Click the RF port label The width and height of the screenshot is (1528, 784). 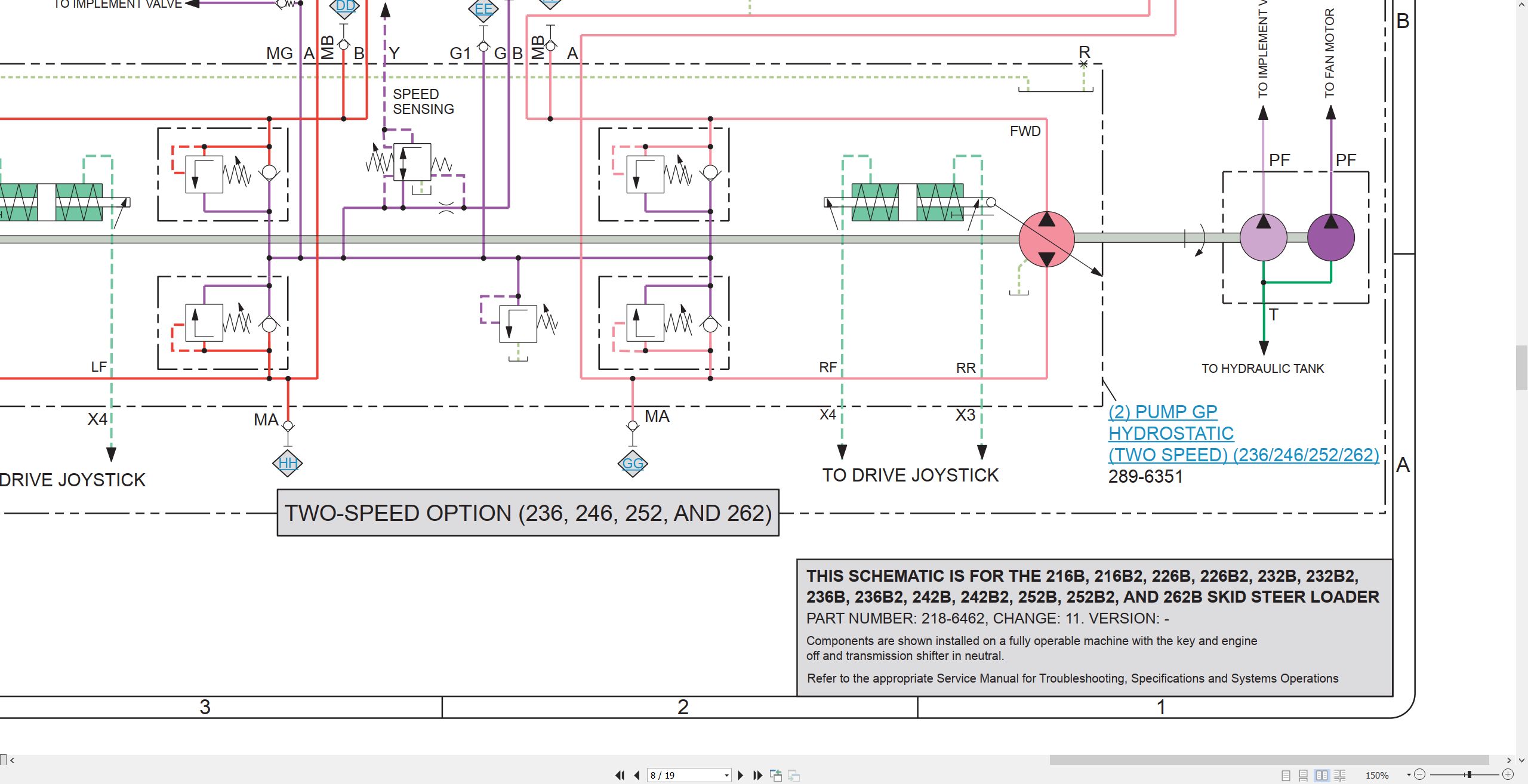coord(828,368)
